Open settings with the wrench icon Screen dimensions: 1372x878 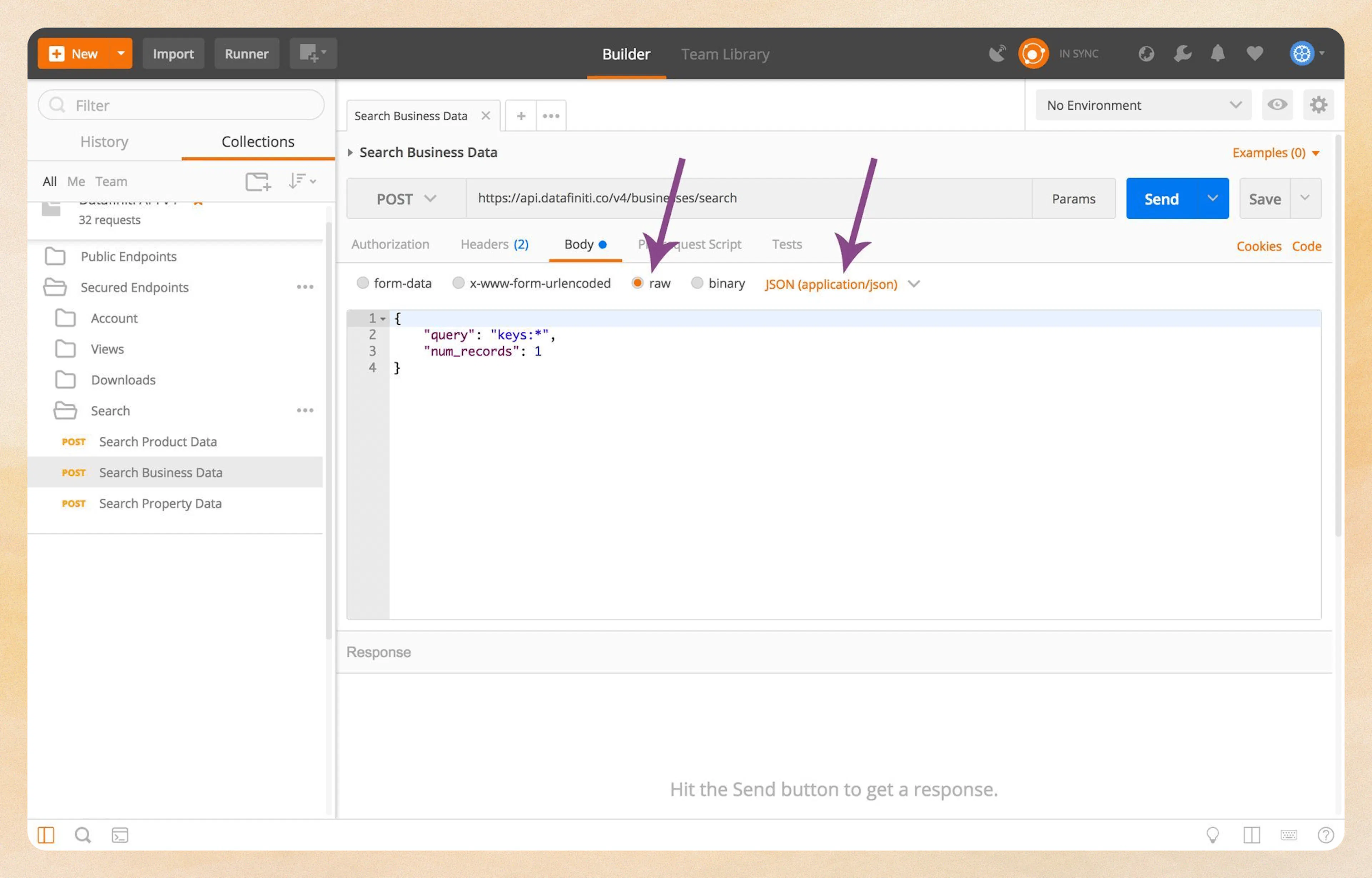1182,53
